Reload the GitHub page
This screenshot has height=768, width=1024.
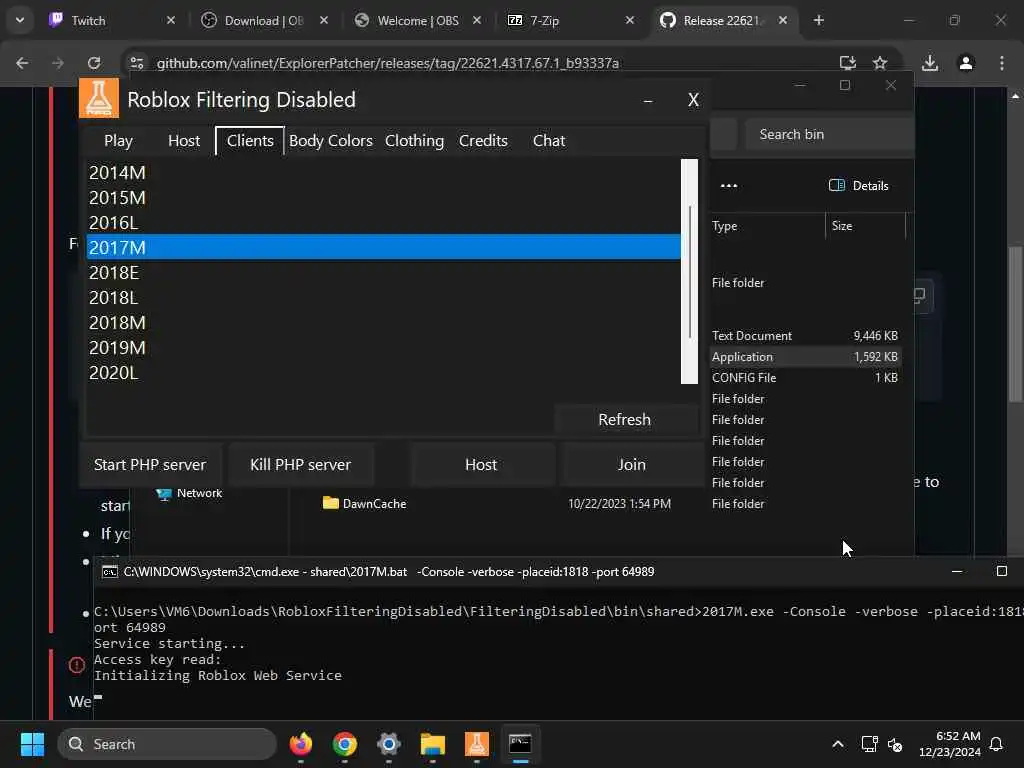coord(94,63)
